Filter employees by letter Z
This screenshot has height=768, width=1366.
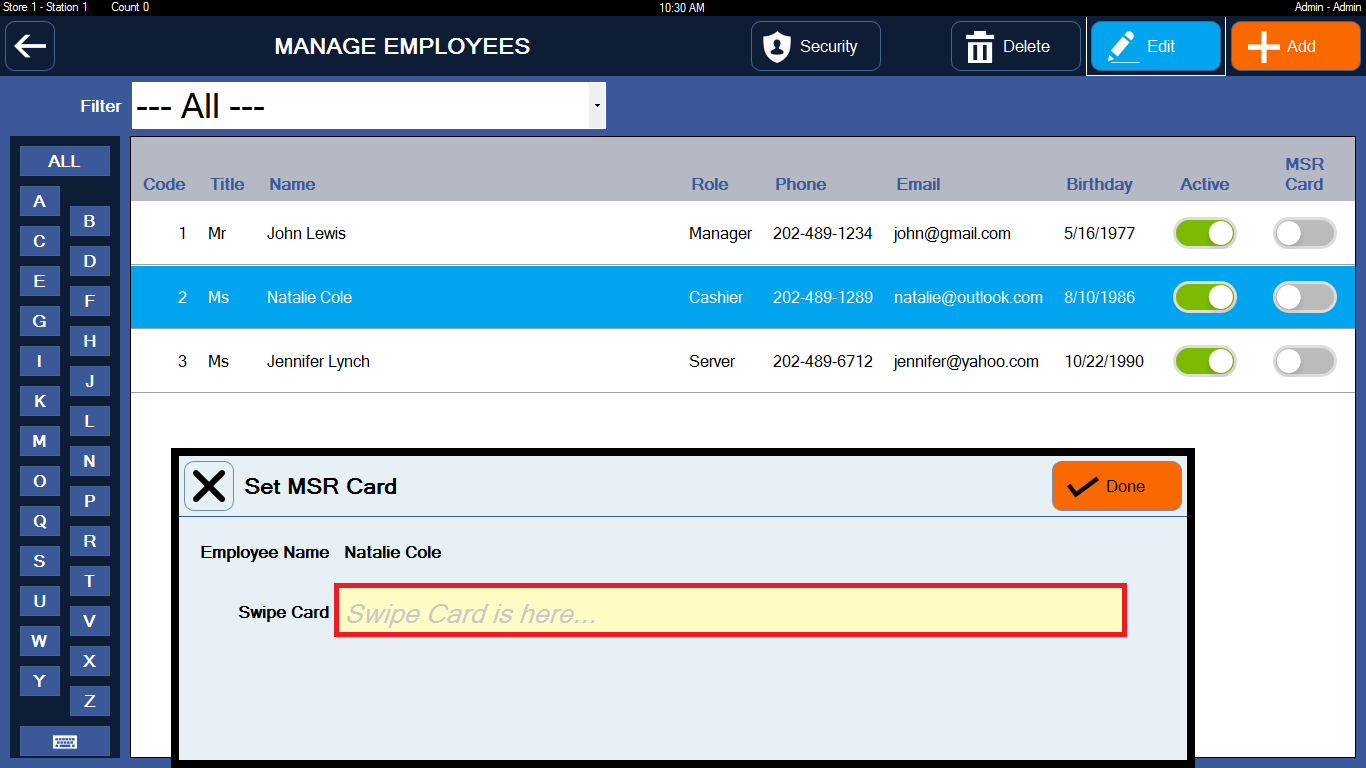pos(89,700)
